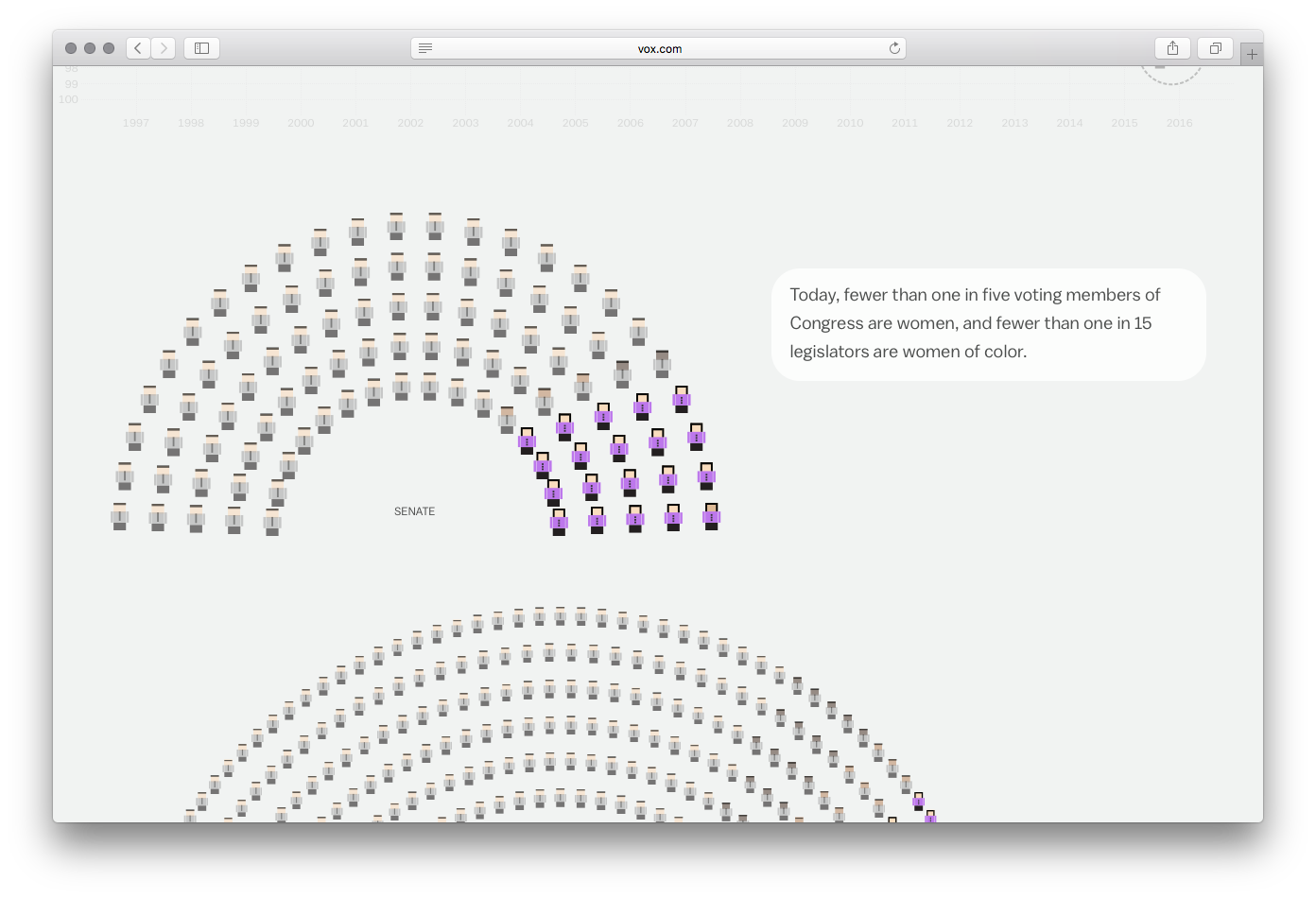Click the forward navigation arrow in Safari
The width and height of the screenshot is (1316, 898).
click(x=162, y=47)
